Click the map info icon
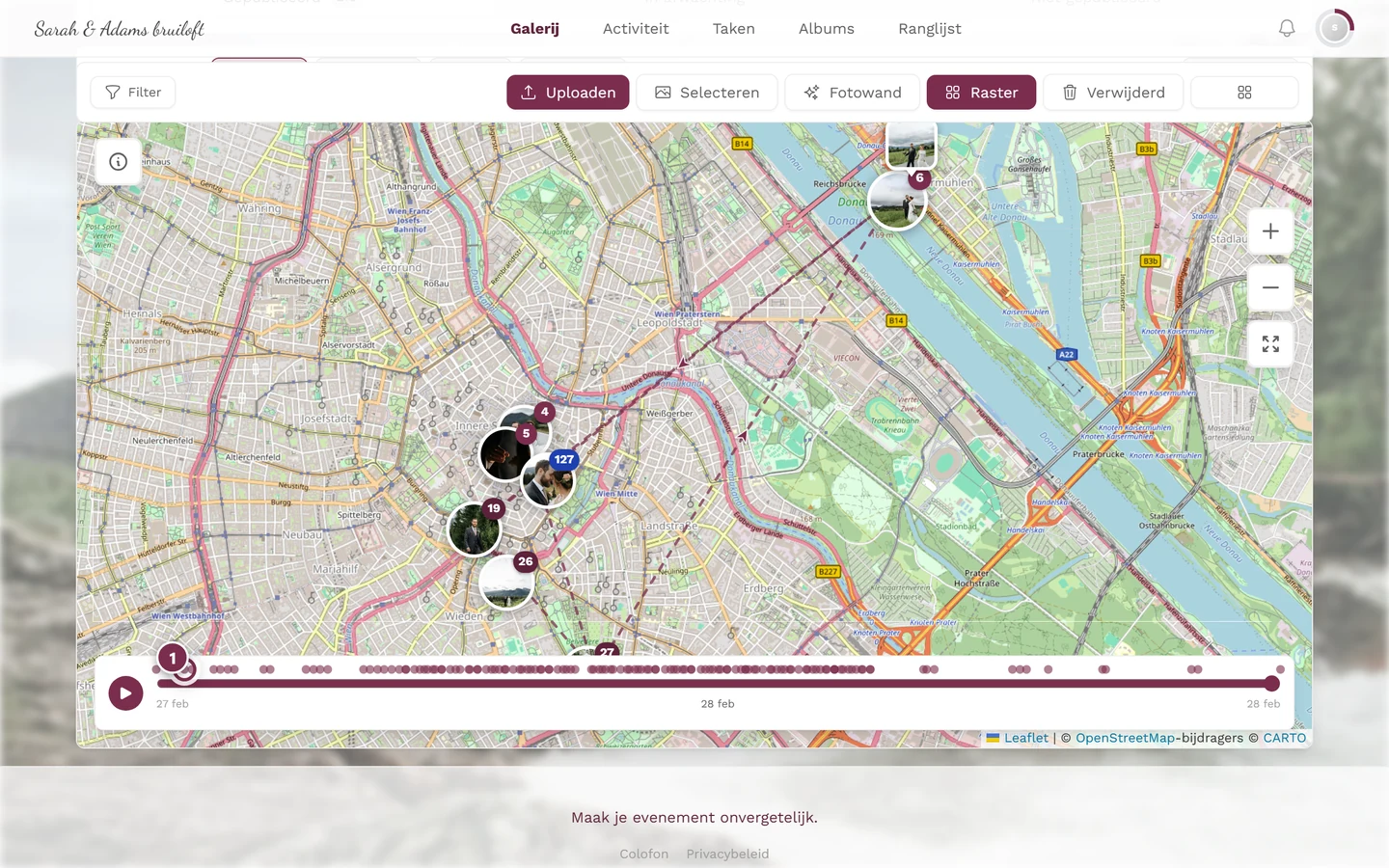 (x=119, y=162)
